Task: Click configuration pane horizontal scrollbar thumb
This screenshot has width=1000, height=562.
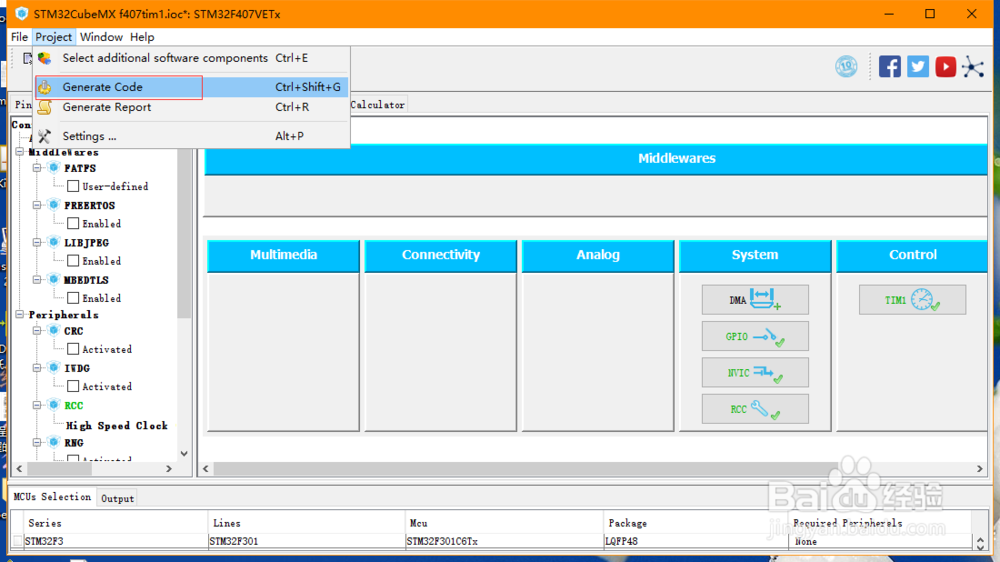Action: click(x=526, y=469)
